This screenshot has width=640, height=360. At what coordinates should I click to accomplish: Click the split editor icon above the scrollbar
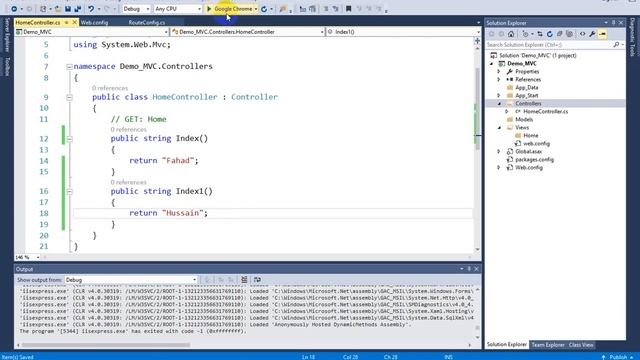[x=477, y=40]
